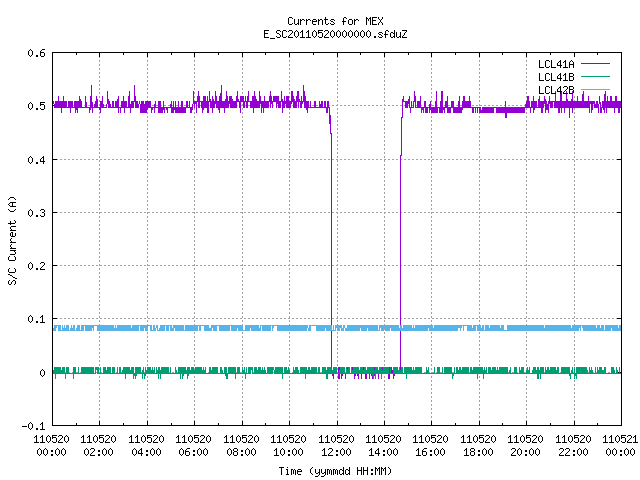Viewport: 640px width, 480px height.
Task: Click the 12:00 time tick label
Action: pyautogui.click(x=337, y=452)
